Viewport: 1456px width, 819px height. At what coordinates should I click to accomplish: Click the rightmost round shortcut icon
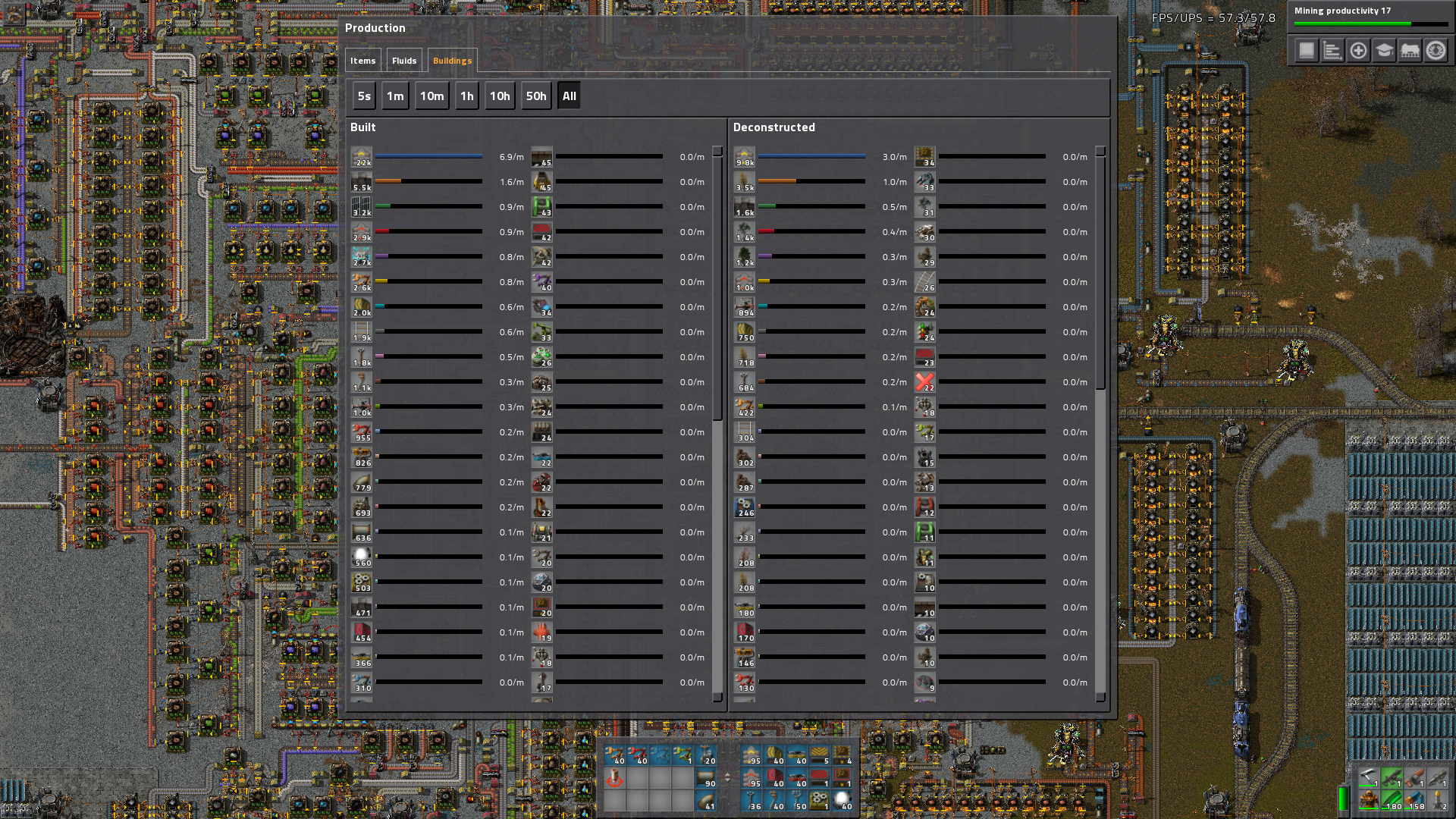[1436, 51]
